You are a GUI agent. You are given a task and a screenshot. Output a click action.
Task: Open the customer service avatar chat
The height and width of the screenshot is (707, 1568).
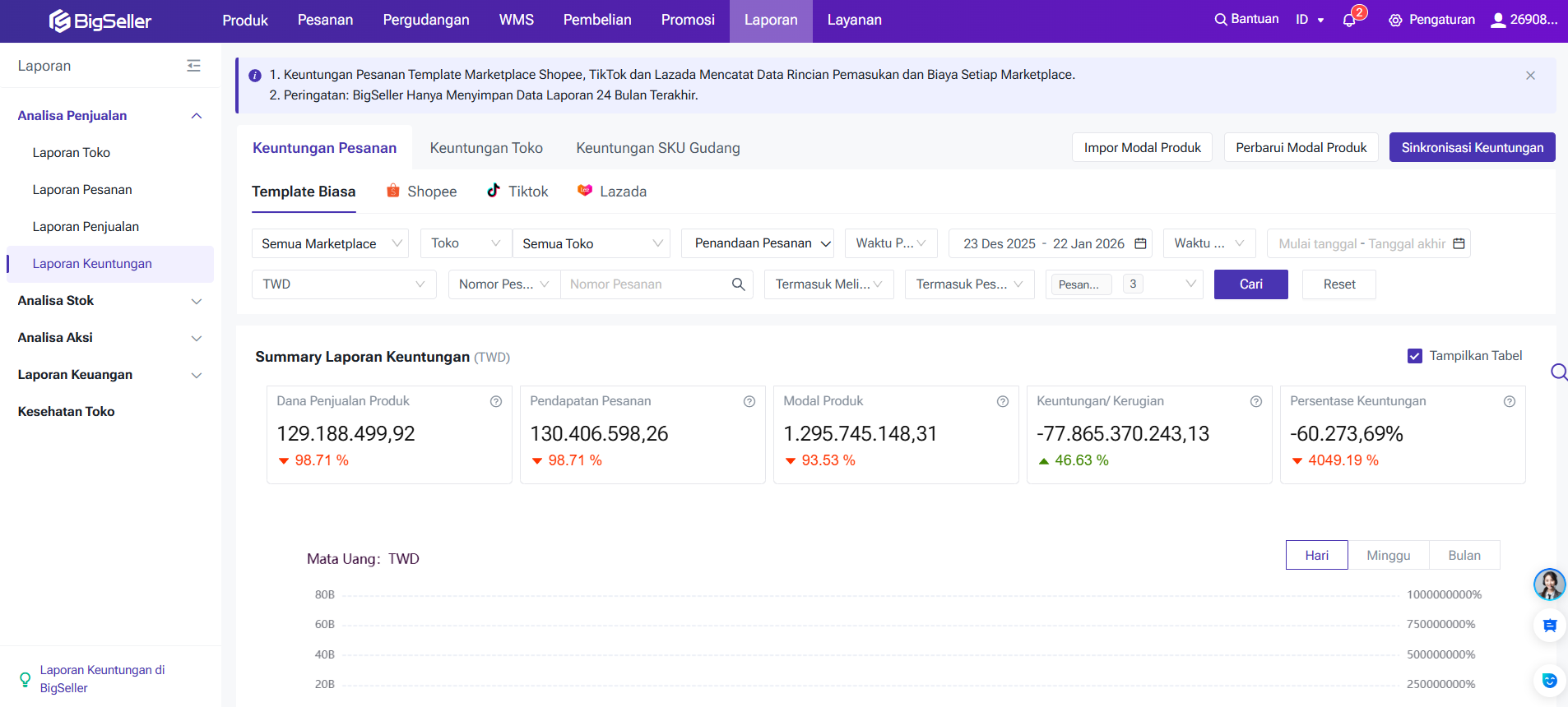point(1549,585)
